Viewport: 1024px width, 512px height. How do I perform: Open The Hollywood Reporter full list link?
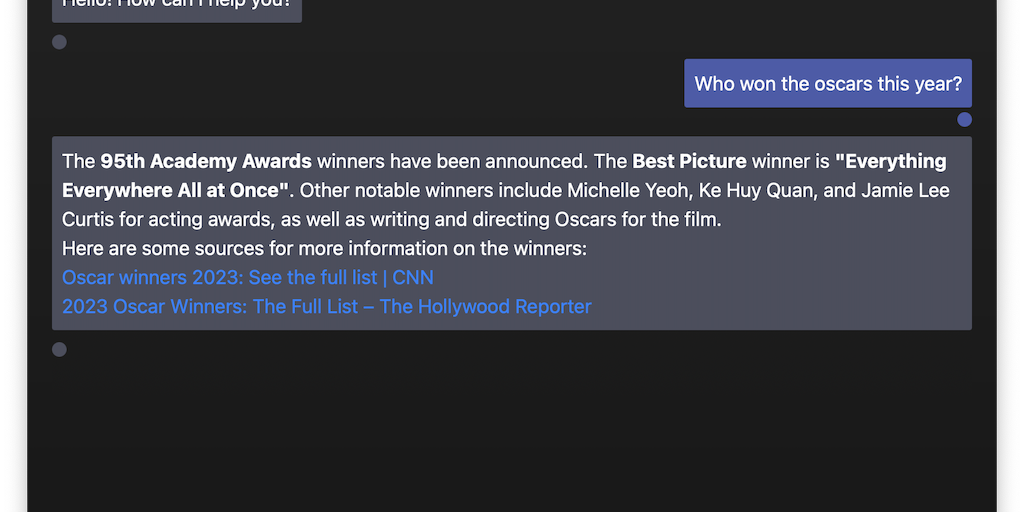coord(326,306)
